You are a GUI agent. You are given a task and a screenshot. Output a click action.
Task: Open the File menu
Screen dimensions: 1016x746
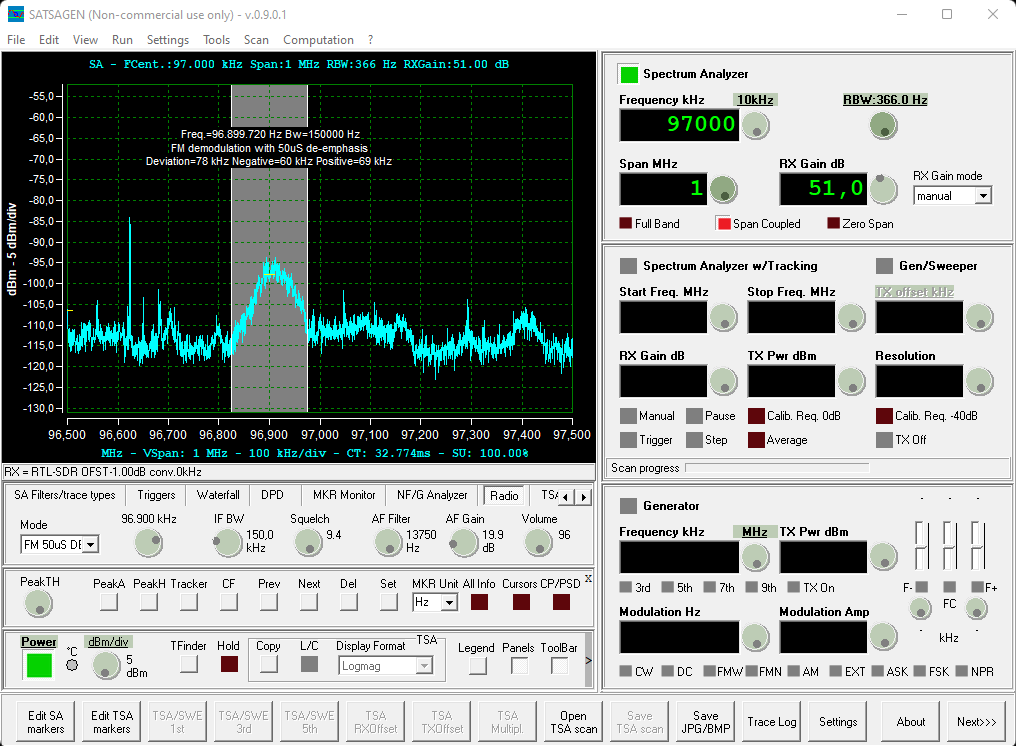pyautogui.click(x=16, y=40)
